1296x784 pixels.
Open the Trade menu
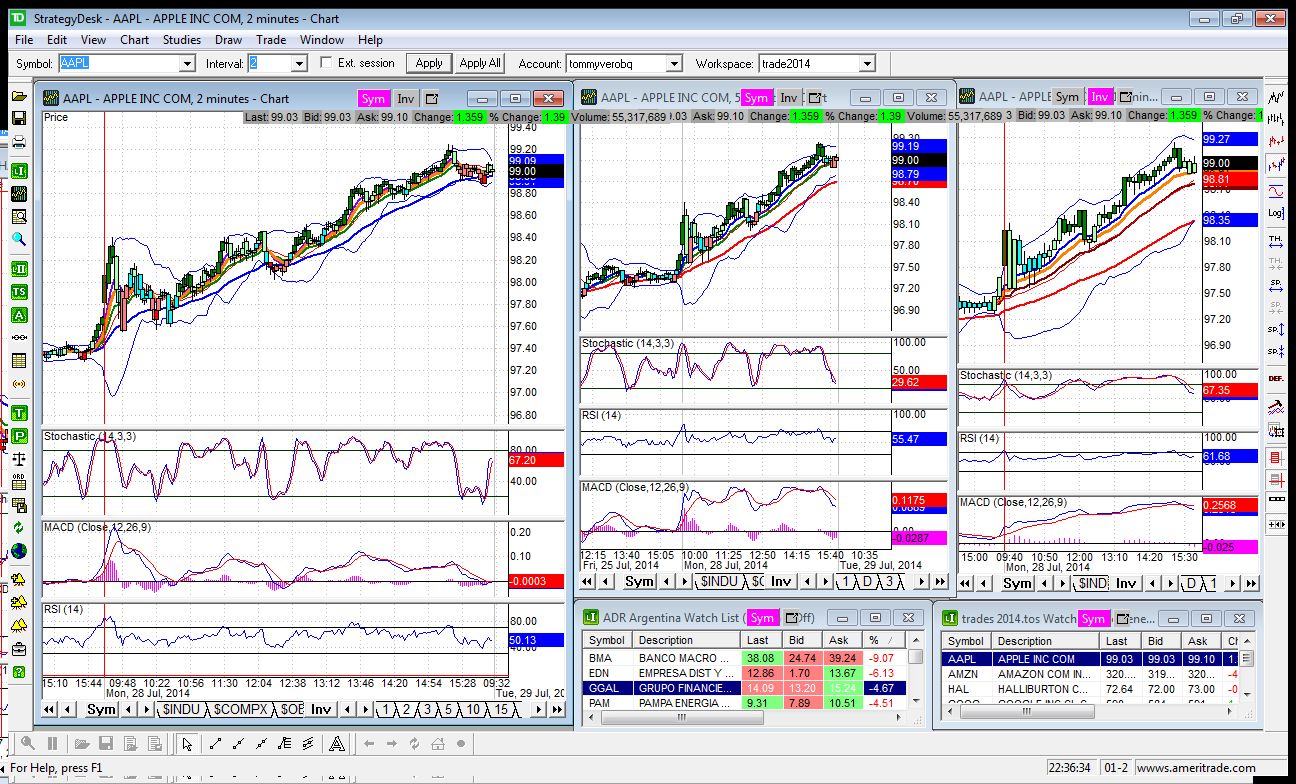point(270,40)
